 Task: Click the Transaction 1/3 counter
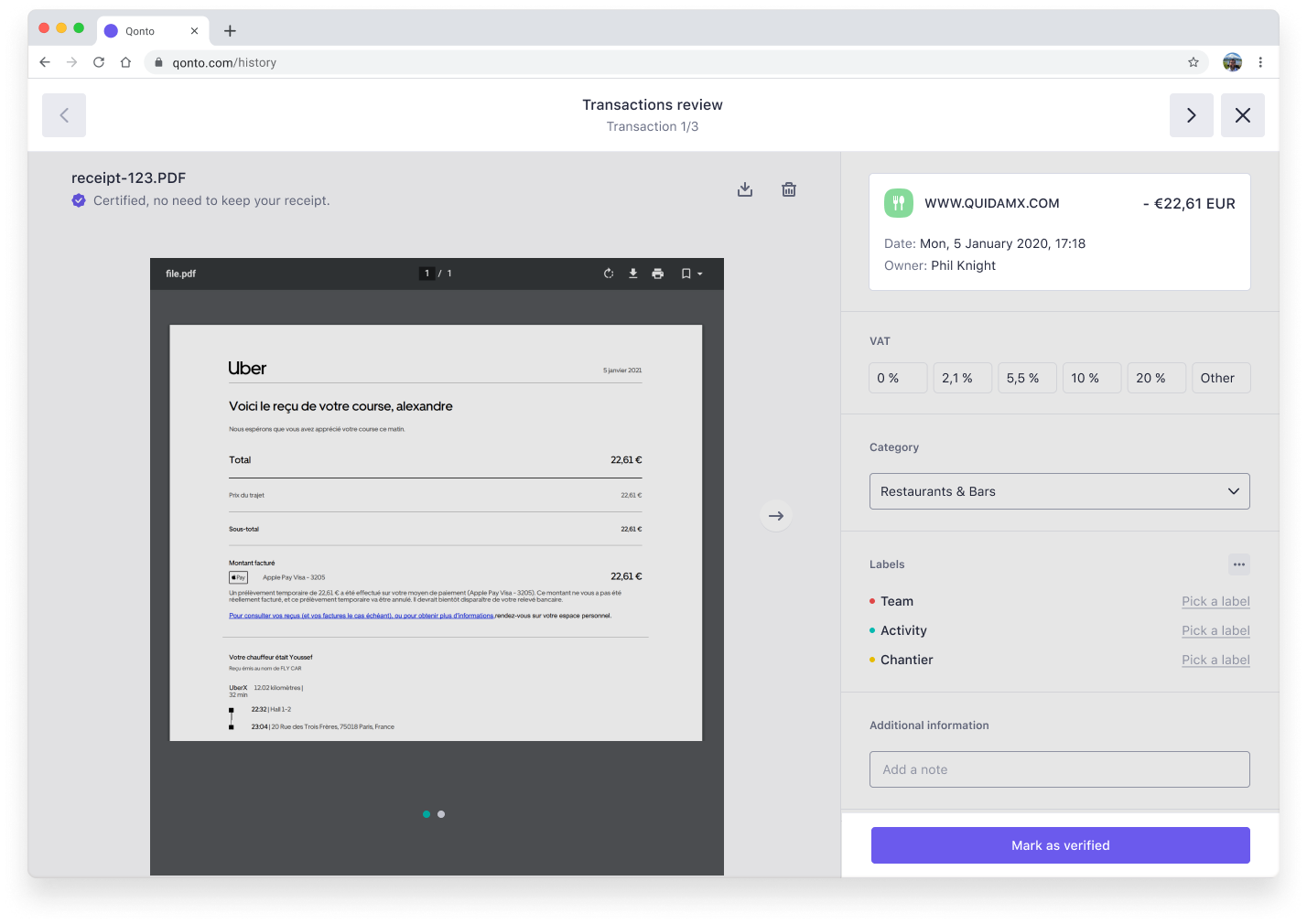(x=653, y=126)
